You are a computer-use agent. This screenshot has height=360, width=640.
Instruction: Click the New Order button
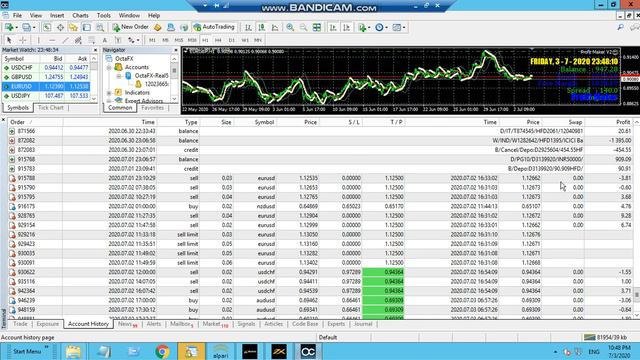130,27
